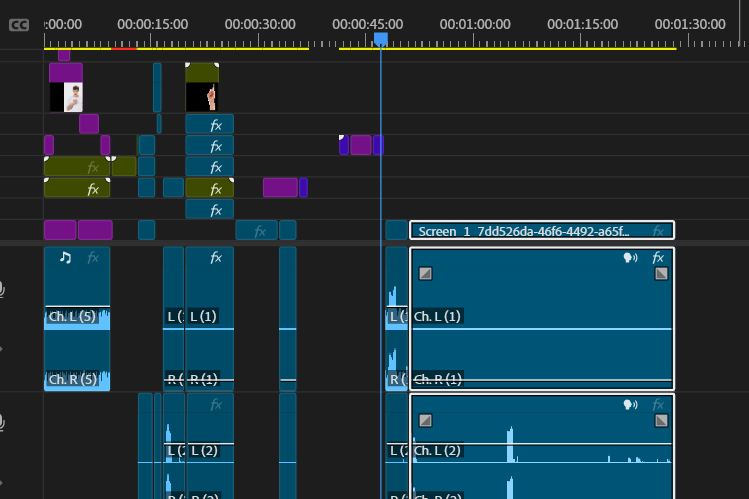This screenshot has width=749, height=499.
Task: Click the fade-out handle on the Ch. L (2) clip
Action: [x=661, y=420]
